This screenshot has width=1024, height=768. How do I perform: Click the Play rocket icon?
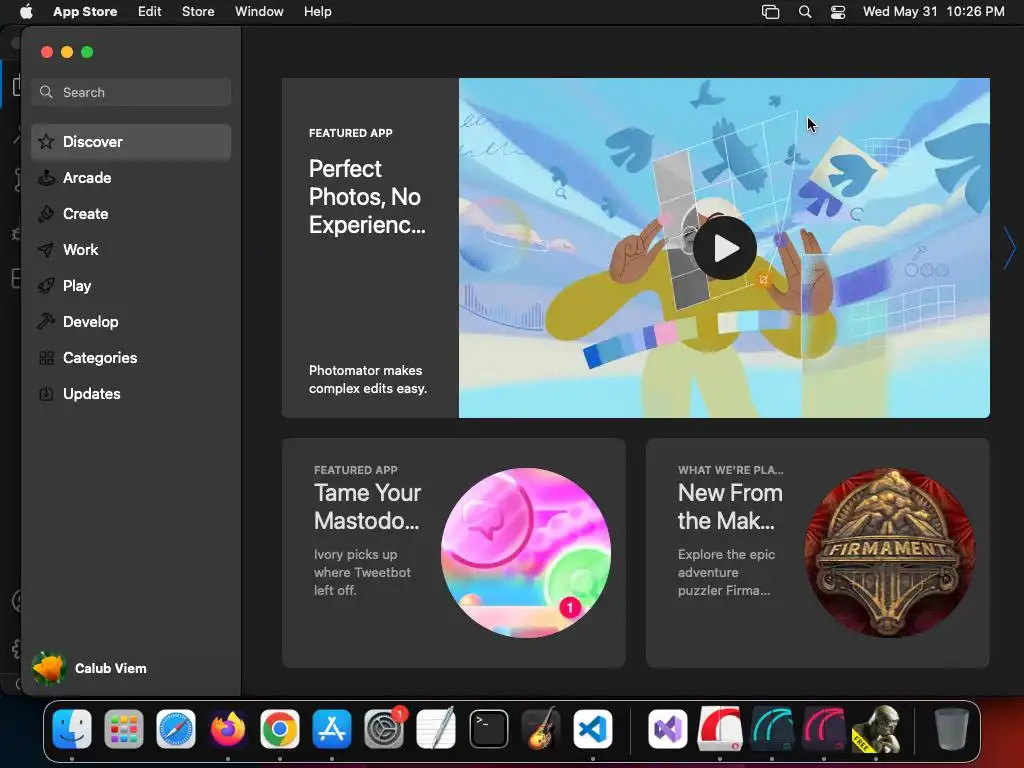46,285
